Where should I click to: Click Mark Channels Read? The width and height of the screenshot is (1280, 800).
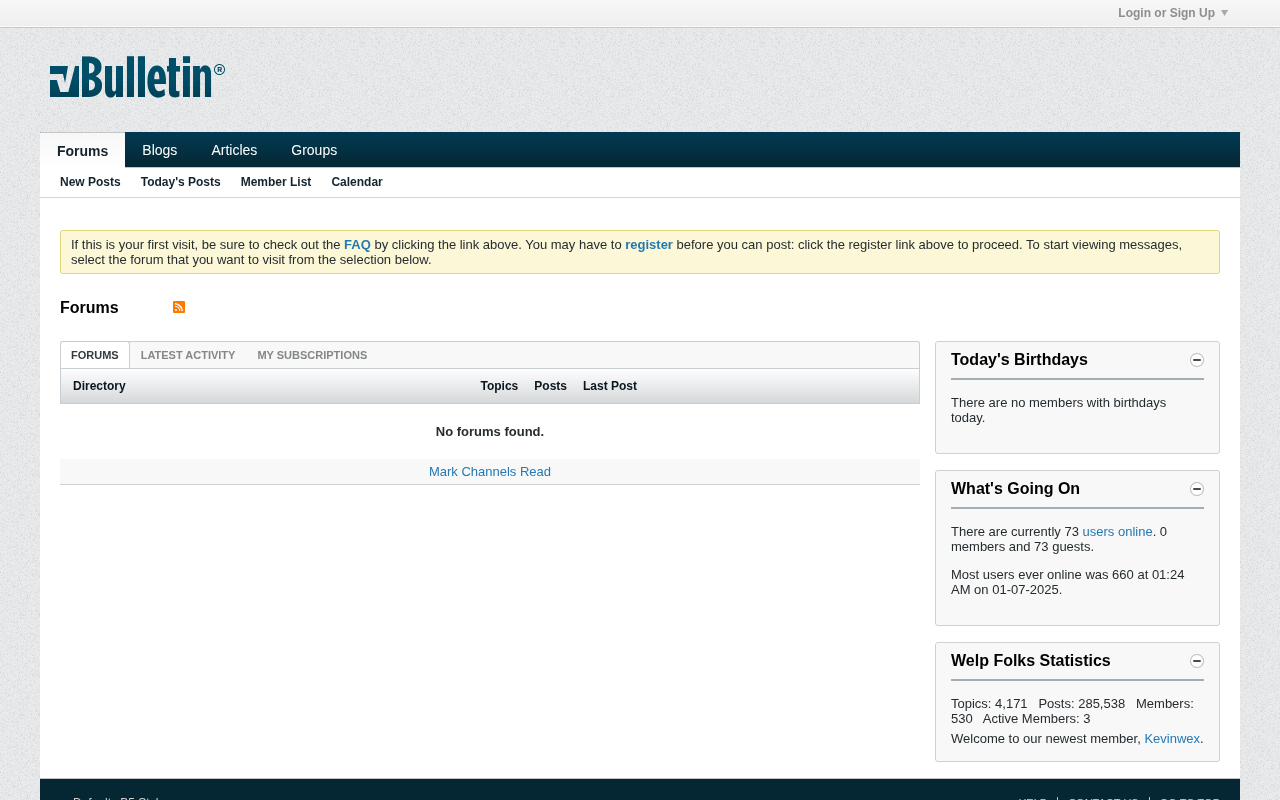[490, 472]
